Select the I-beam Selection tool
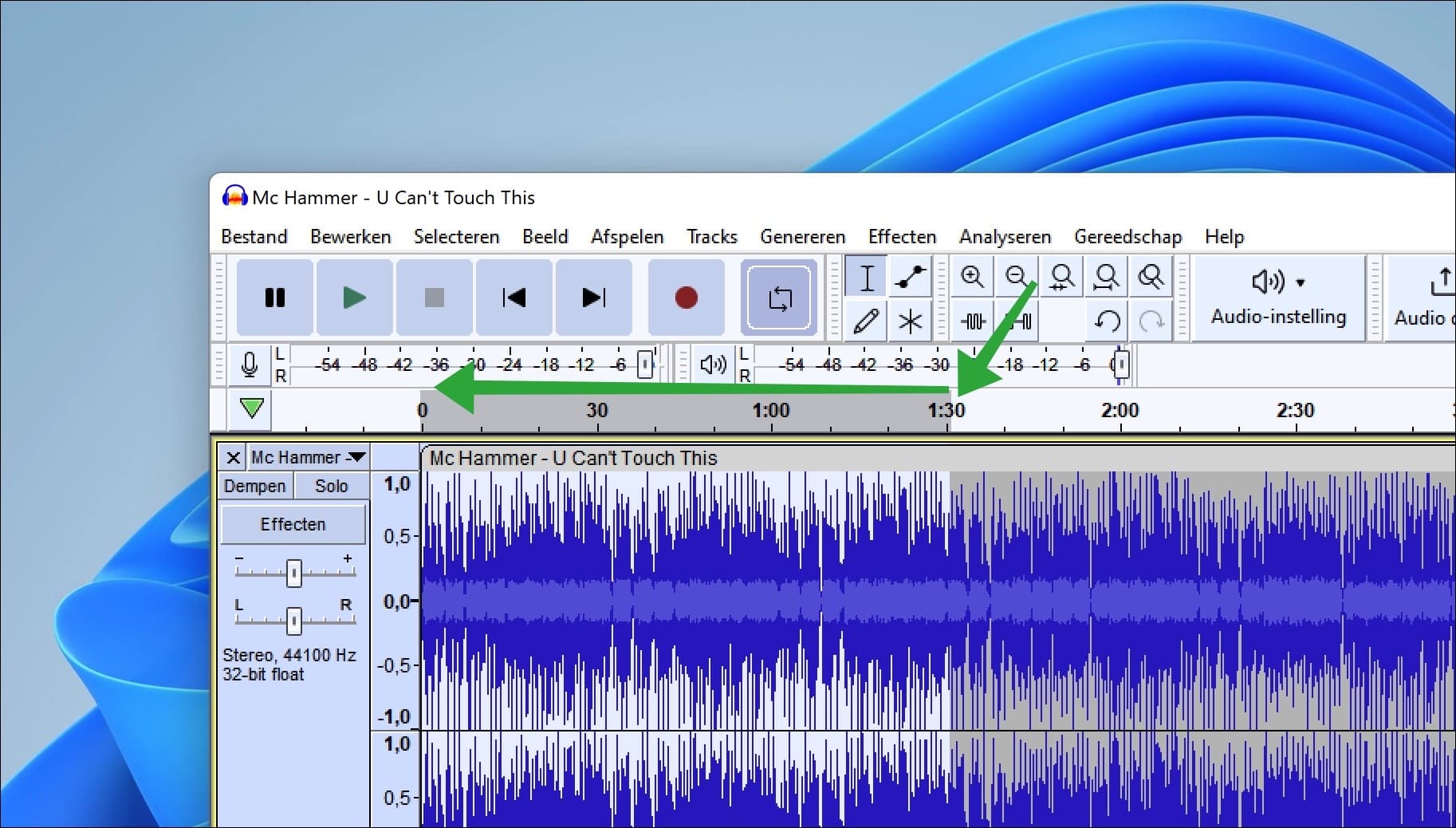 point(867,278)
